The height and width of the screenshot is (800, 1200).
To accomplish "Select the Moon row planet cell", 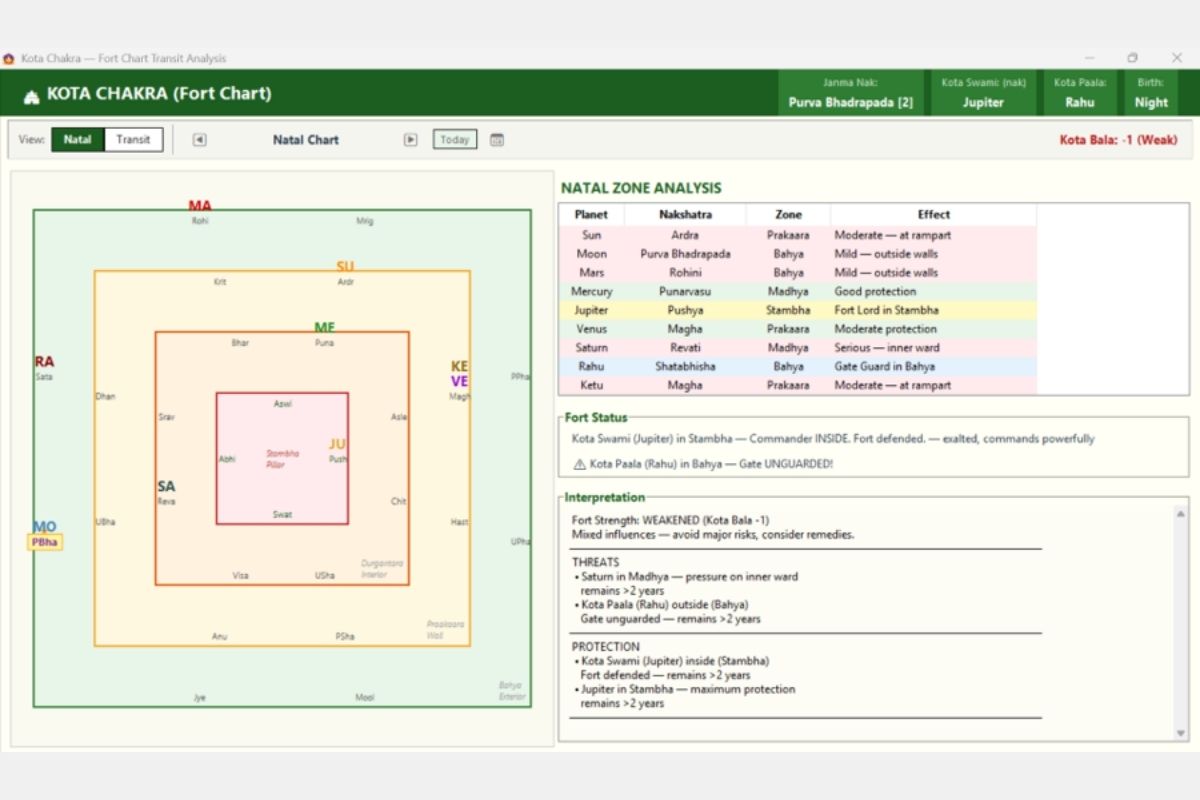I will tap(591, 254).
